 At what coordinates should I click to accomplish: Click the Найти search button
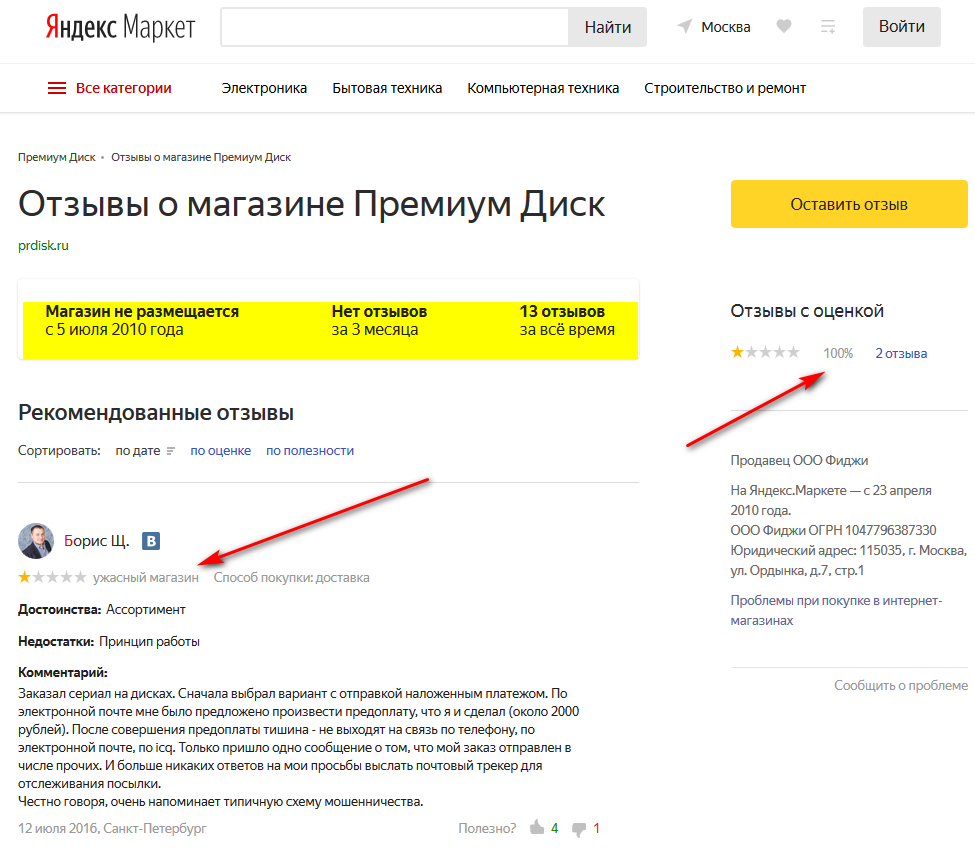[x=608, y=27]
